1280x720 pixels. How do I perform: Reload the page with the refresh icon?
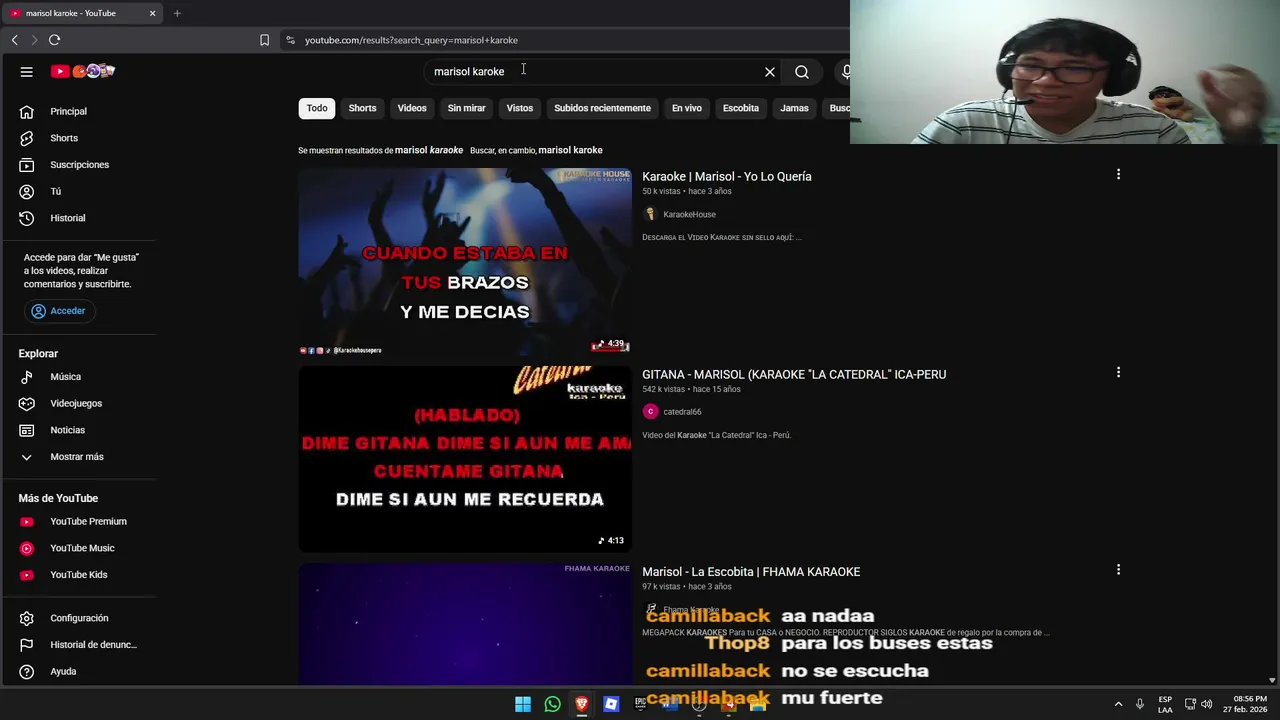click(55, 40)
